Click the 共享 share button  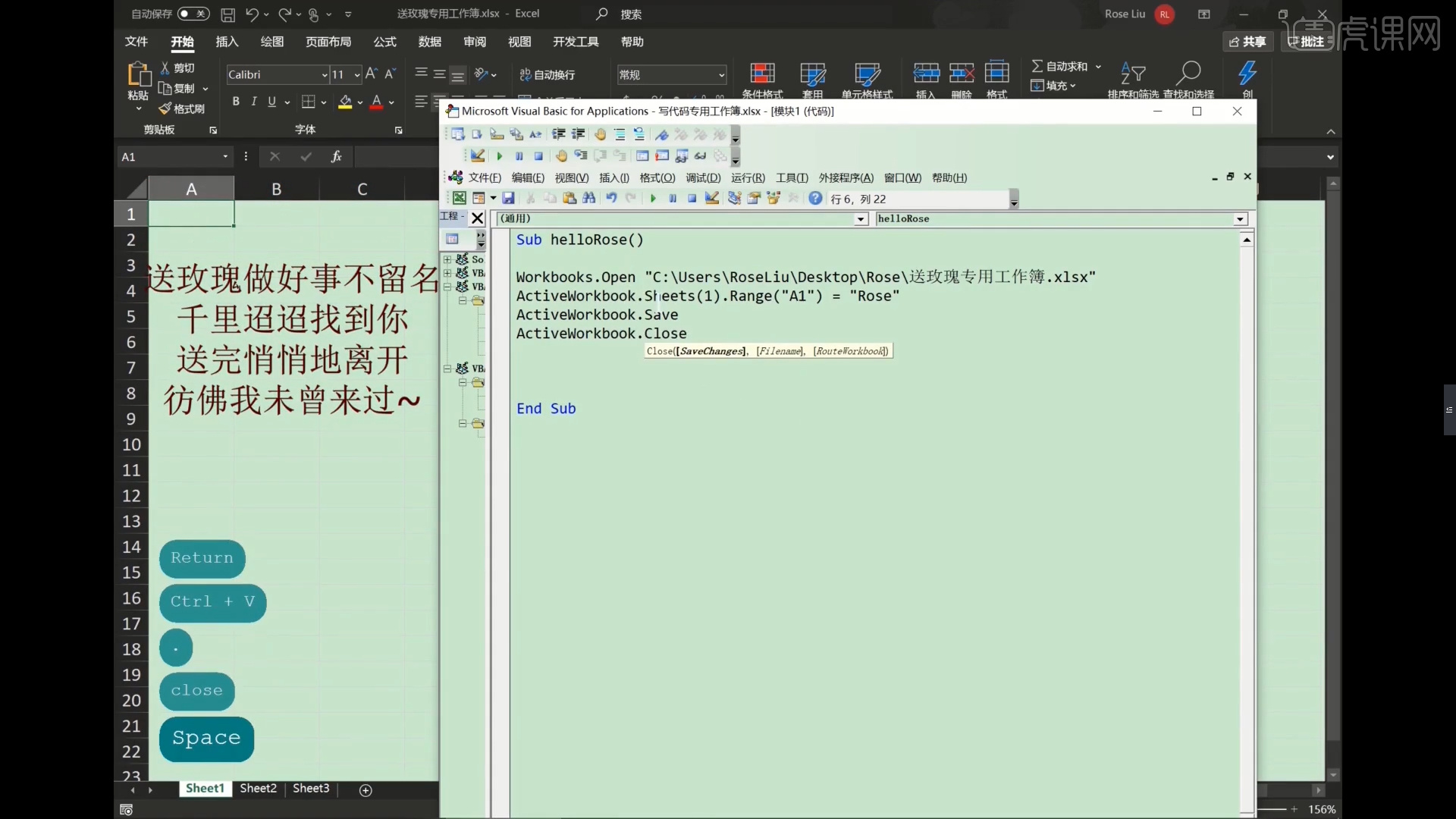pos(1247,42)
